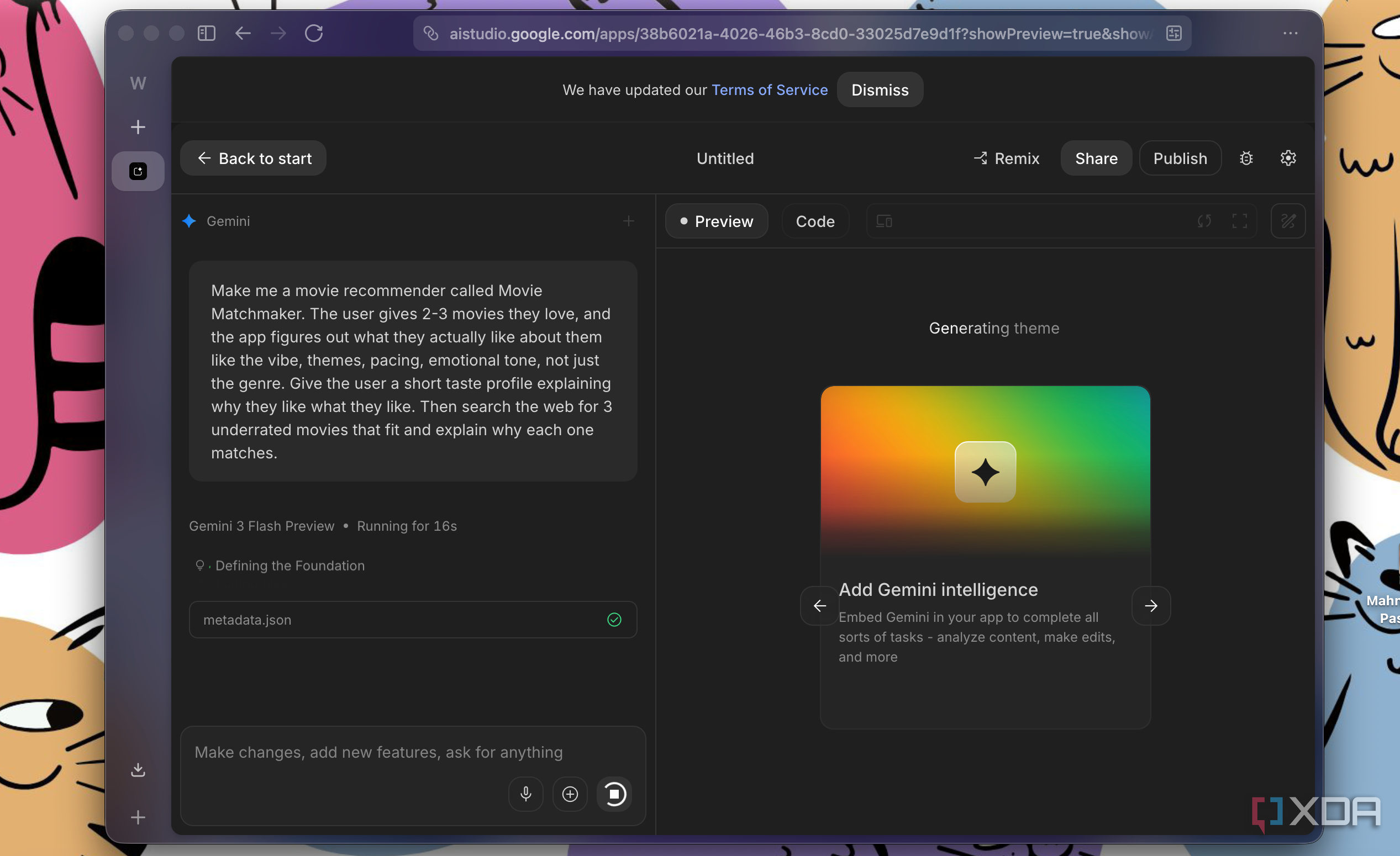Image resolution: width=1400 pixels, height=856 pixels.
Task: Click the Gemini sparkle icon
Action: point(189,221)
